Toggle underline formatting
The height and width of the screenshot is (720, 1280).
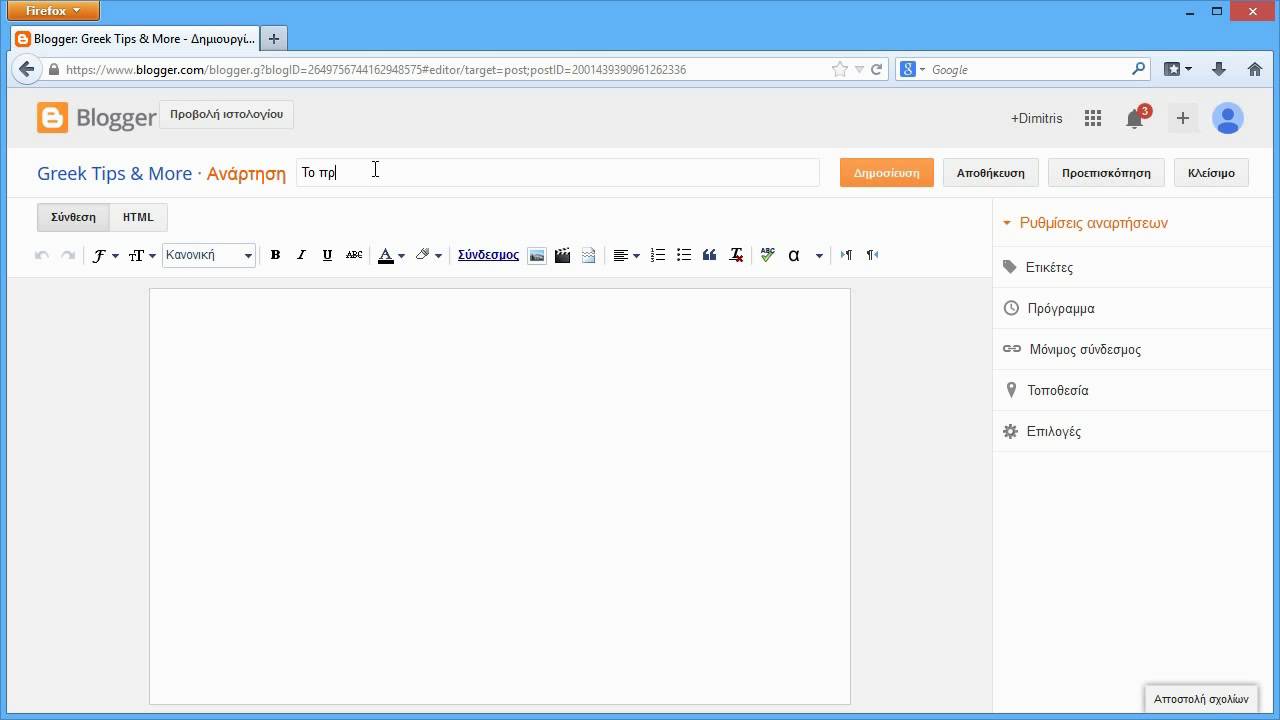tap(327, 255)
